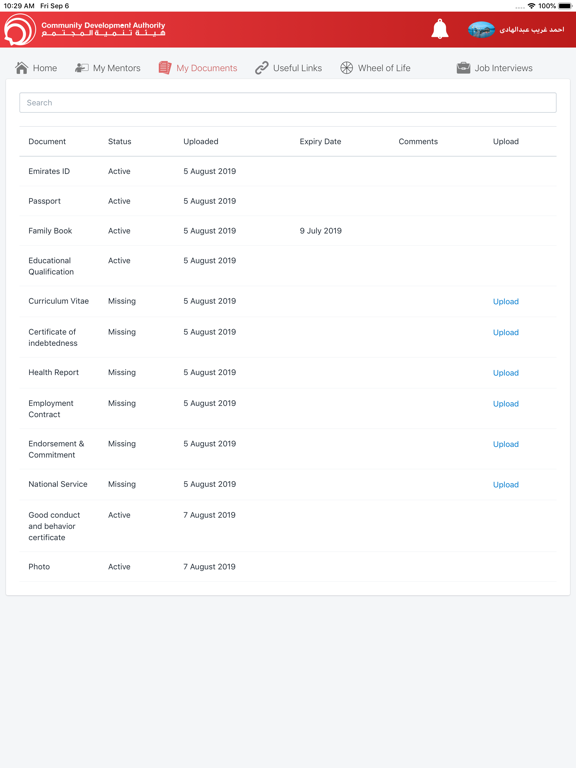Image resolution: width=576 pixels, height=768 pixels.
Task: Click the Family Book Active status
Action: (x=119, y=231)
